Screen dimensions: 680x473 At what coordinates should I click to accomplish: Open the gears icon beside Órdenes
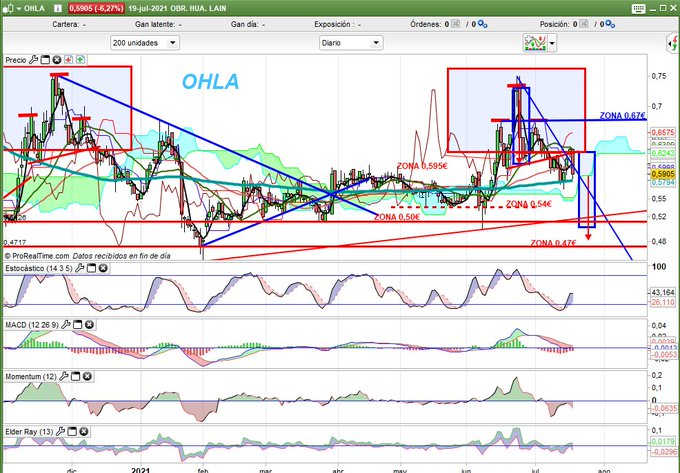[483, 24]
